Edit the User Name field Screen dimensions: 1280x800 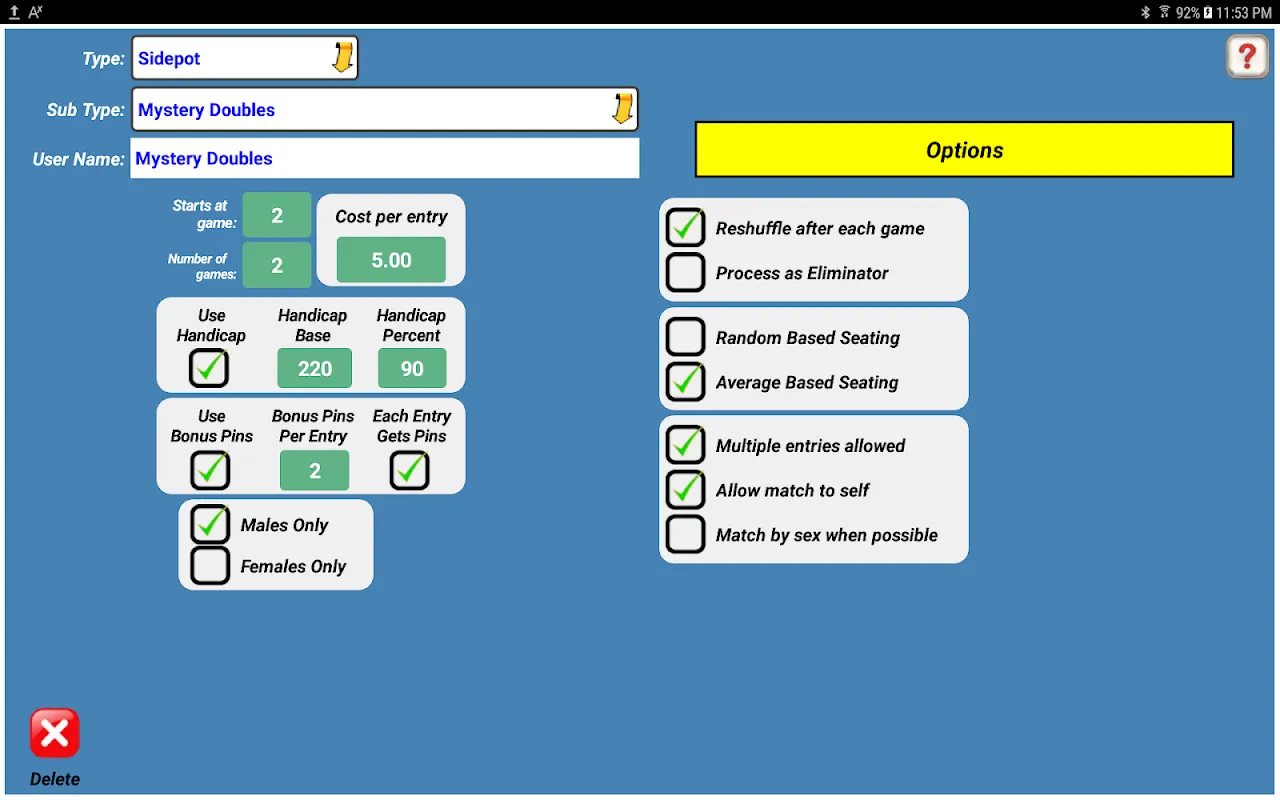click(x=385, y=158)
